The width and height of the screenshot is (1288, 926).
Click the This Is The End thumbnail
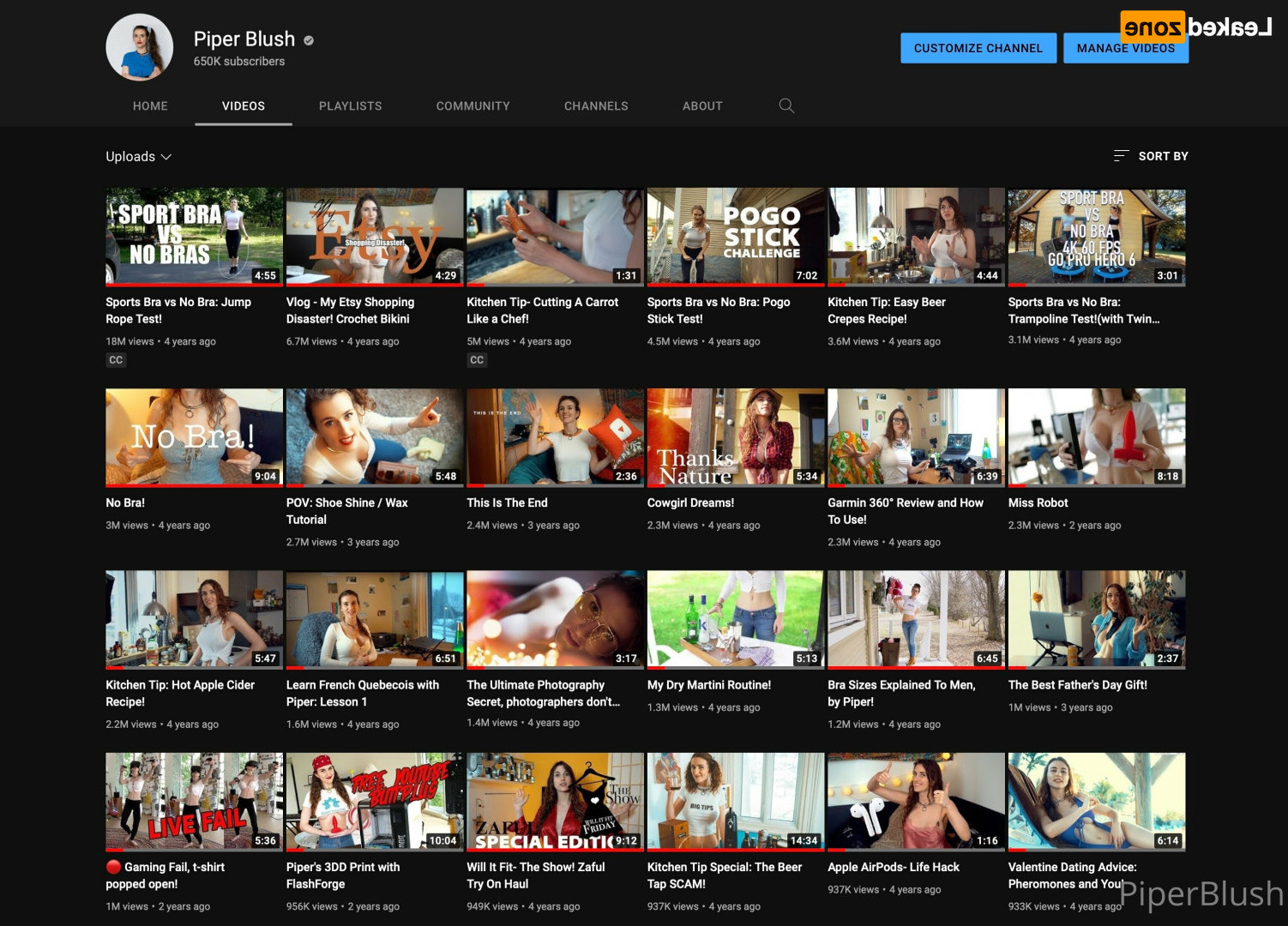pyautogui.click(x=555, y=437)
